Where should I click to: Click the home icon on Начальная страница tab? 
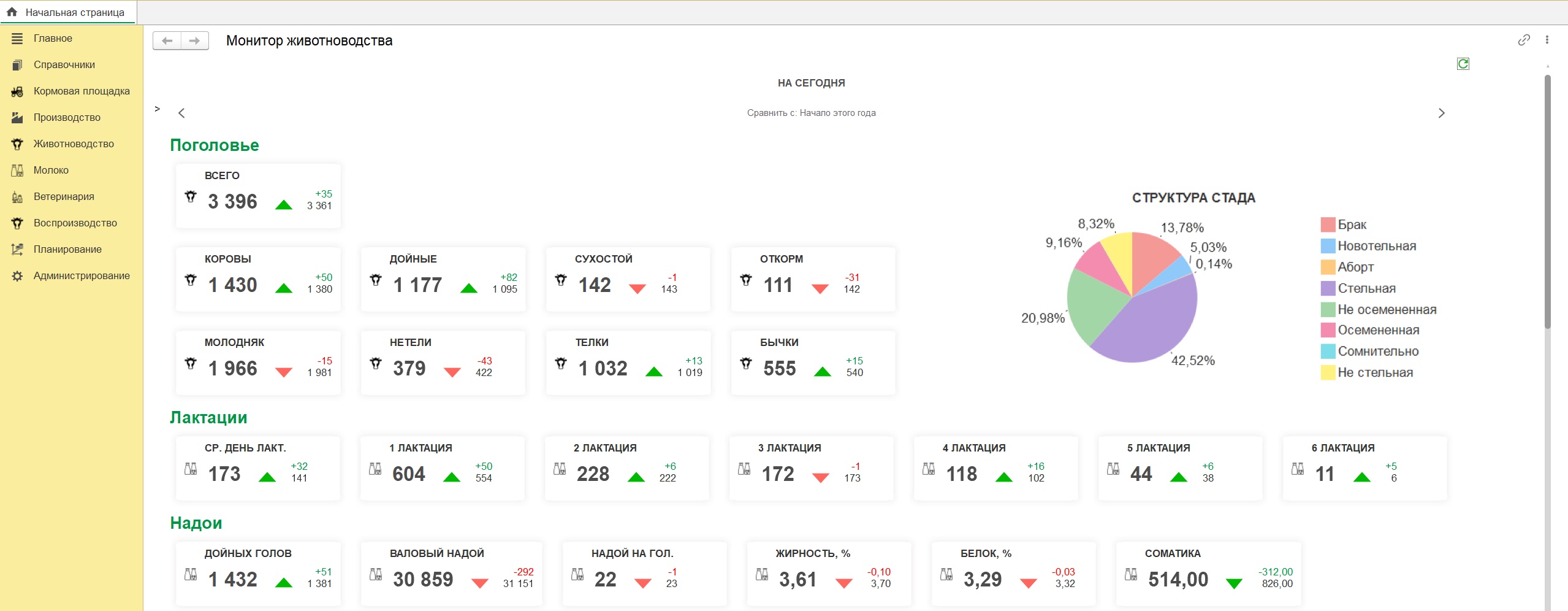(12, 12)
